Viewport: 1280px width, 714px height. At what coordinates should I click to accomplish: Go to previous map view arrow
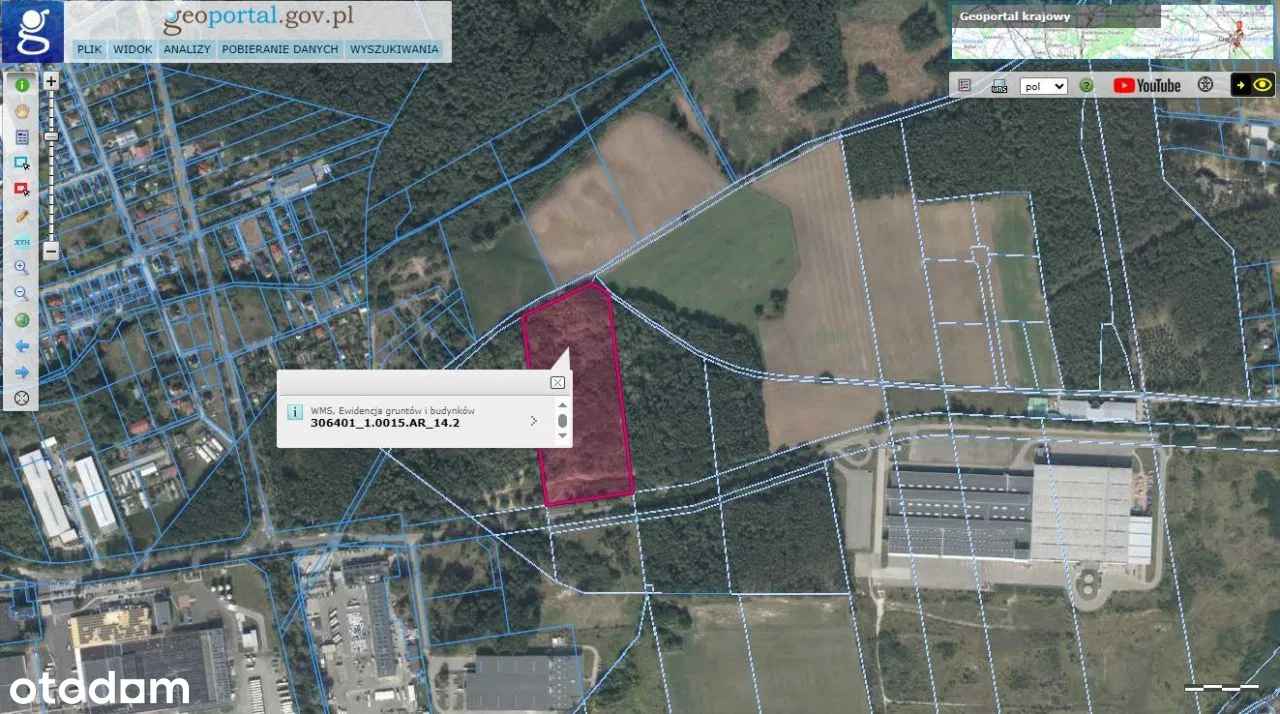21,346
